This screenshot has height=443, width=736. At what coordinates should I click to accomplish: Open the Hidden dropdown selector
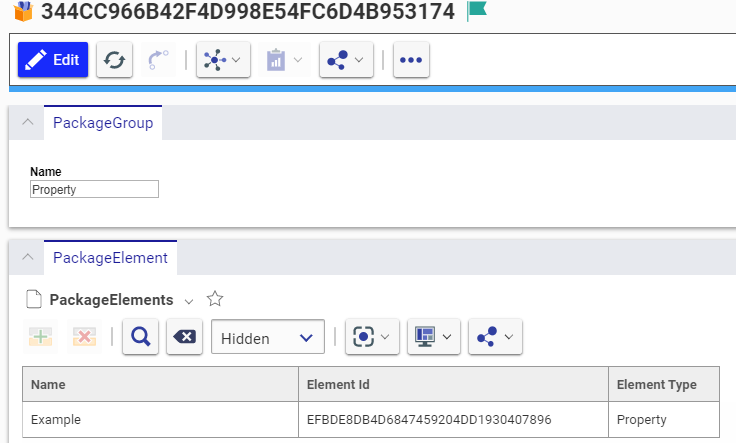267,338
